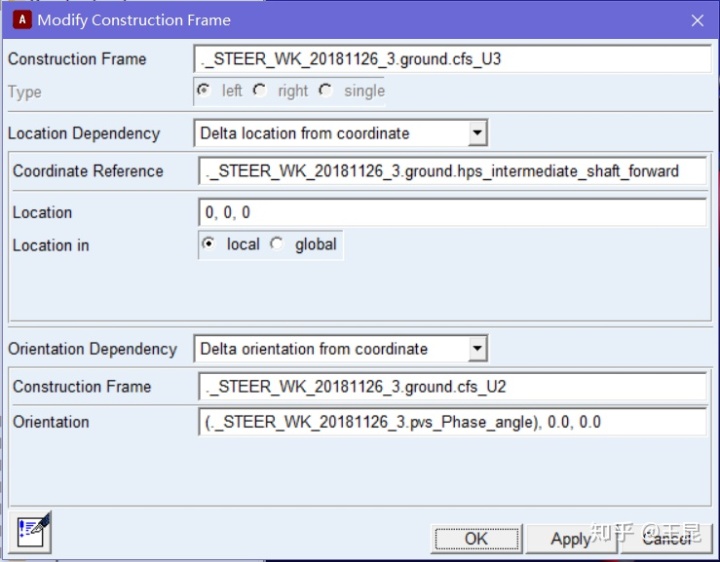Choose the 'left' Type radio button
The height and width of the screenshot is (562, 720).
click(204, 90)
